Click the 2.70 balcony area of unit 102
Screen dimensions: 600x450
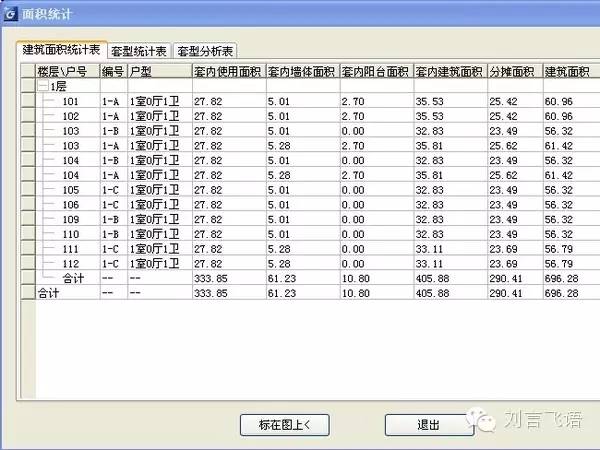pyautogui.click(x=353, y=116)
